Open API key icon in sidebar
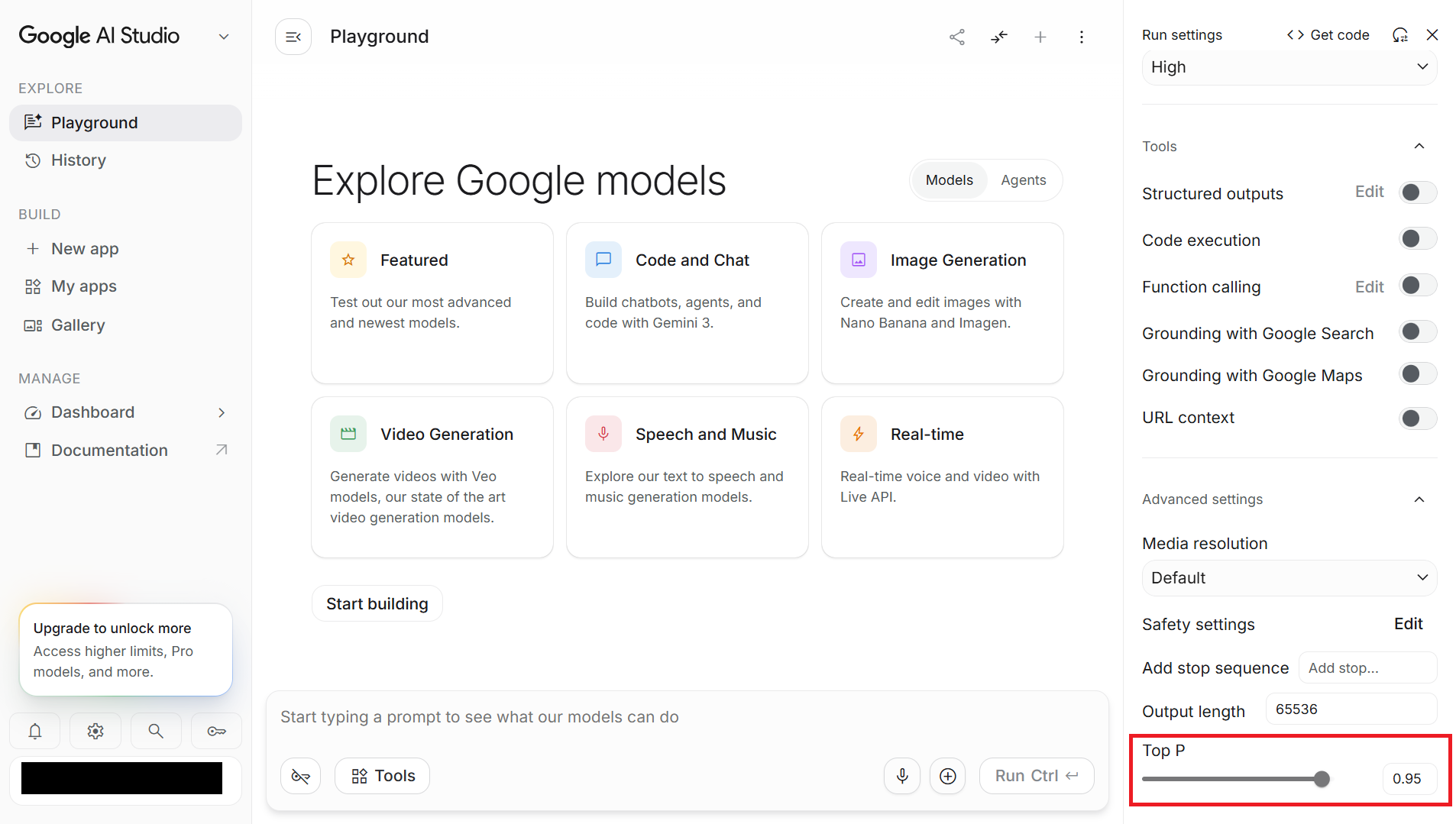 point(216,732)
